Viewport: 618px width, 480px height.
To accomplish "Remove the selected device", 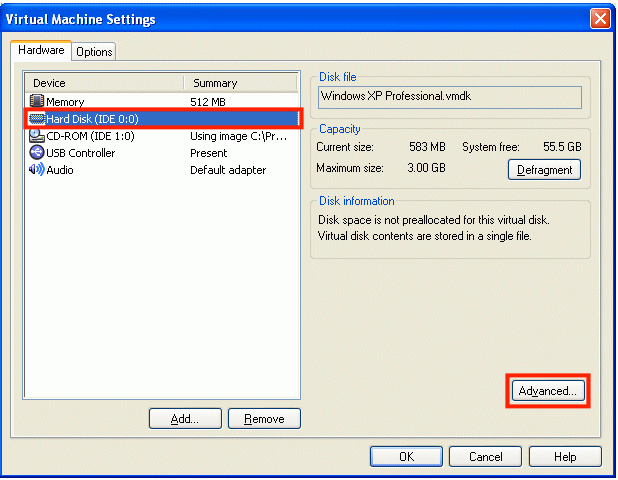I will pyautogui.click(x=264, y=419).
